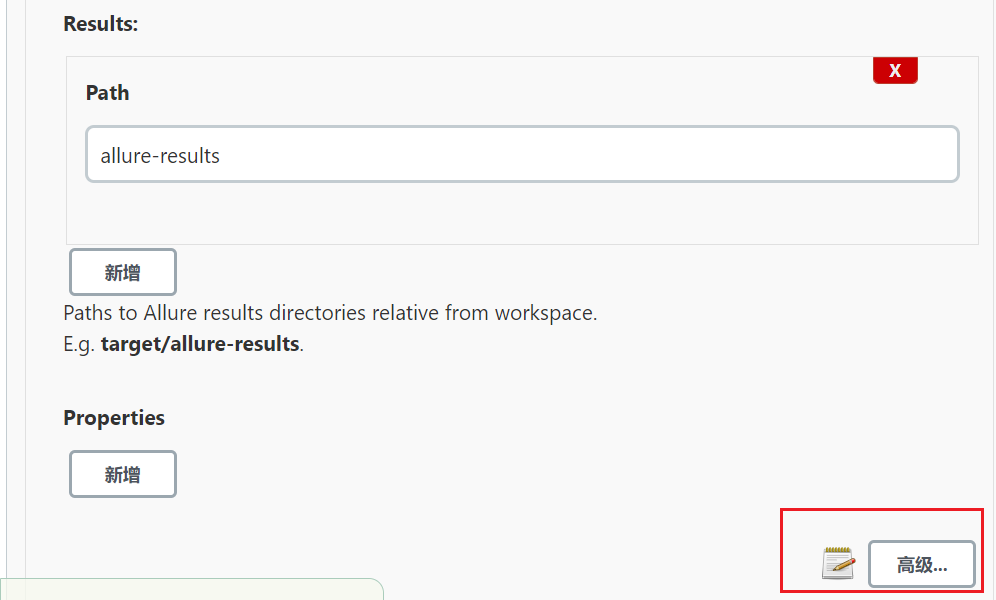The image size is (996, 600).
Task: Click blank space right of Properties 新增 button
Action: (x=500, y=474)
